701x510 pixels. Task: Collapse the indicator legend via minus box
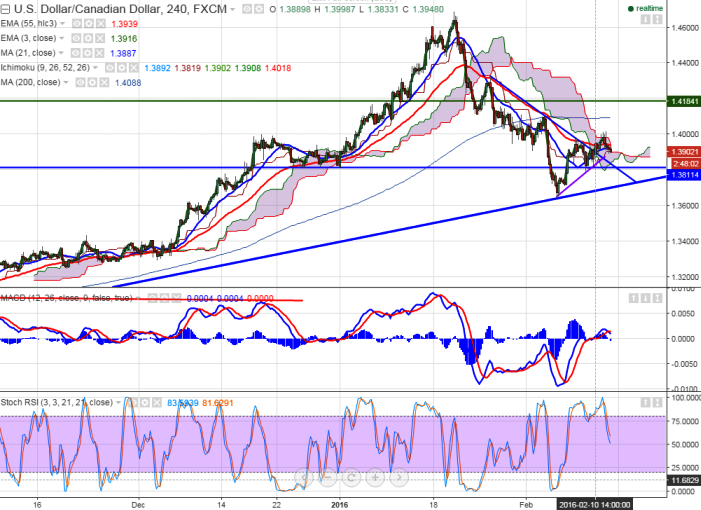5,9
